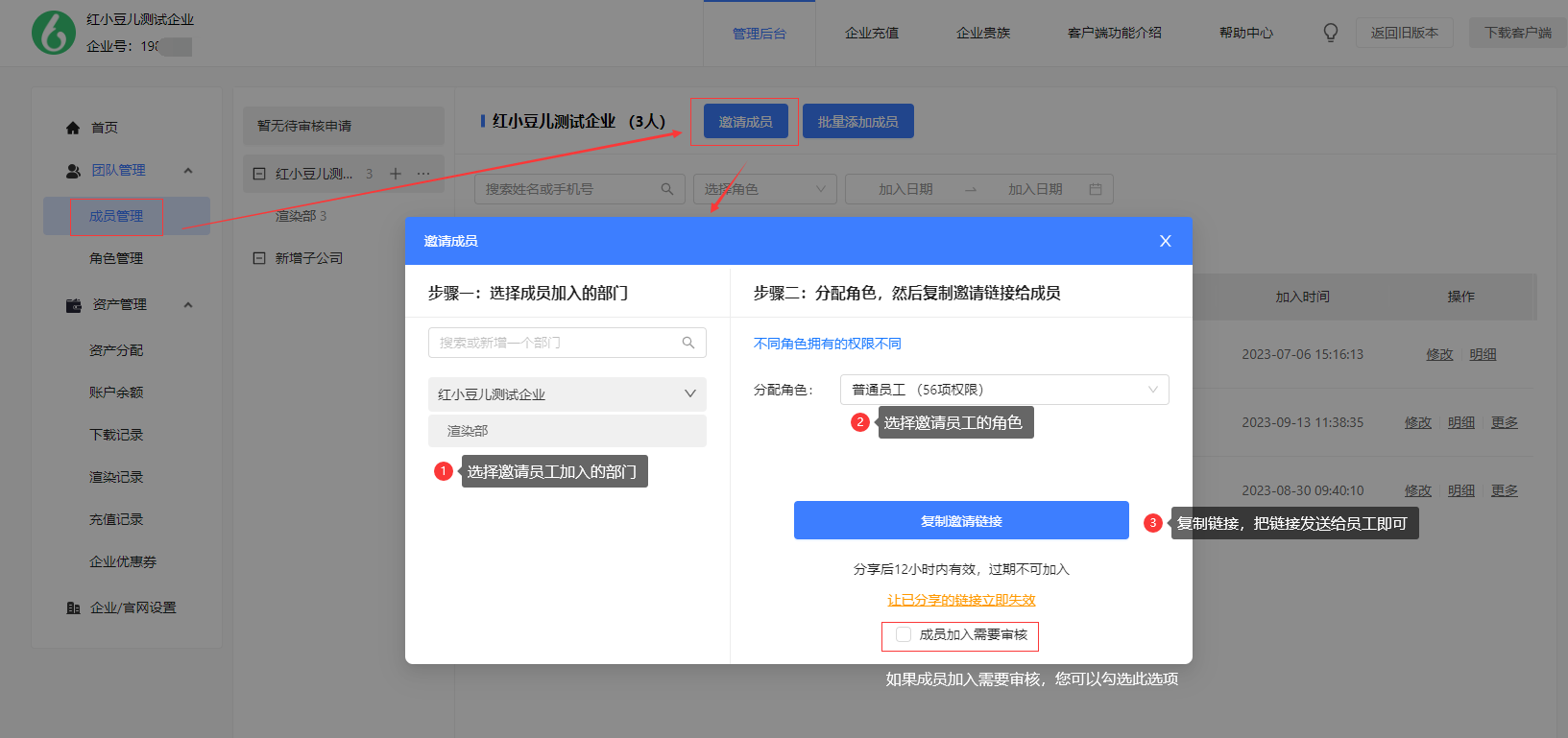1568x738 pixels.
Task: Open 角色管理 in sidebar
Action: (x=116, y=258)
